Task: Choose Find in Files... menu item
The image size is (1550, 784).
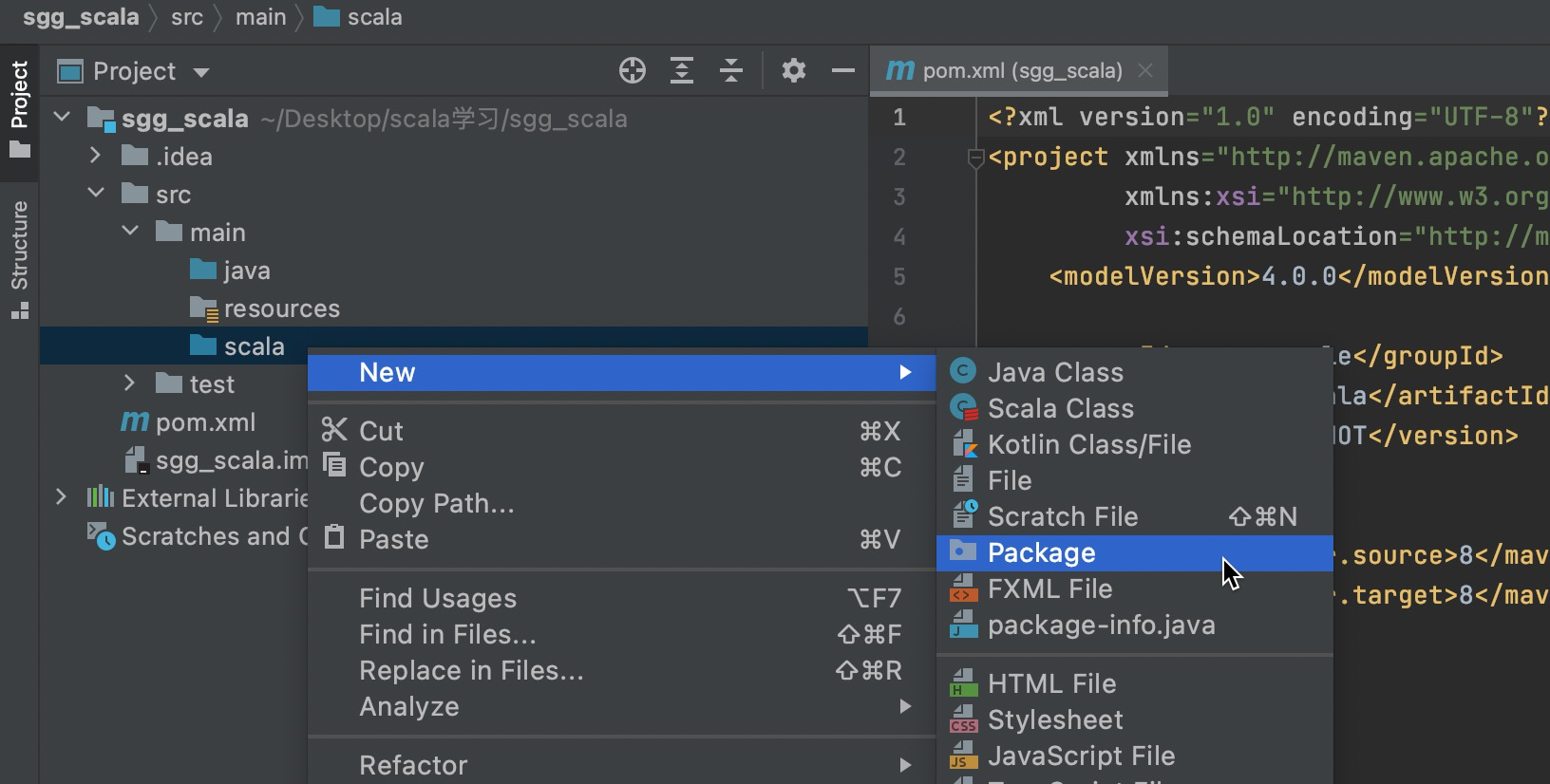Action: click(x=621, y=634)
